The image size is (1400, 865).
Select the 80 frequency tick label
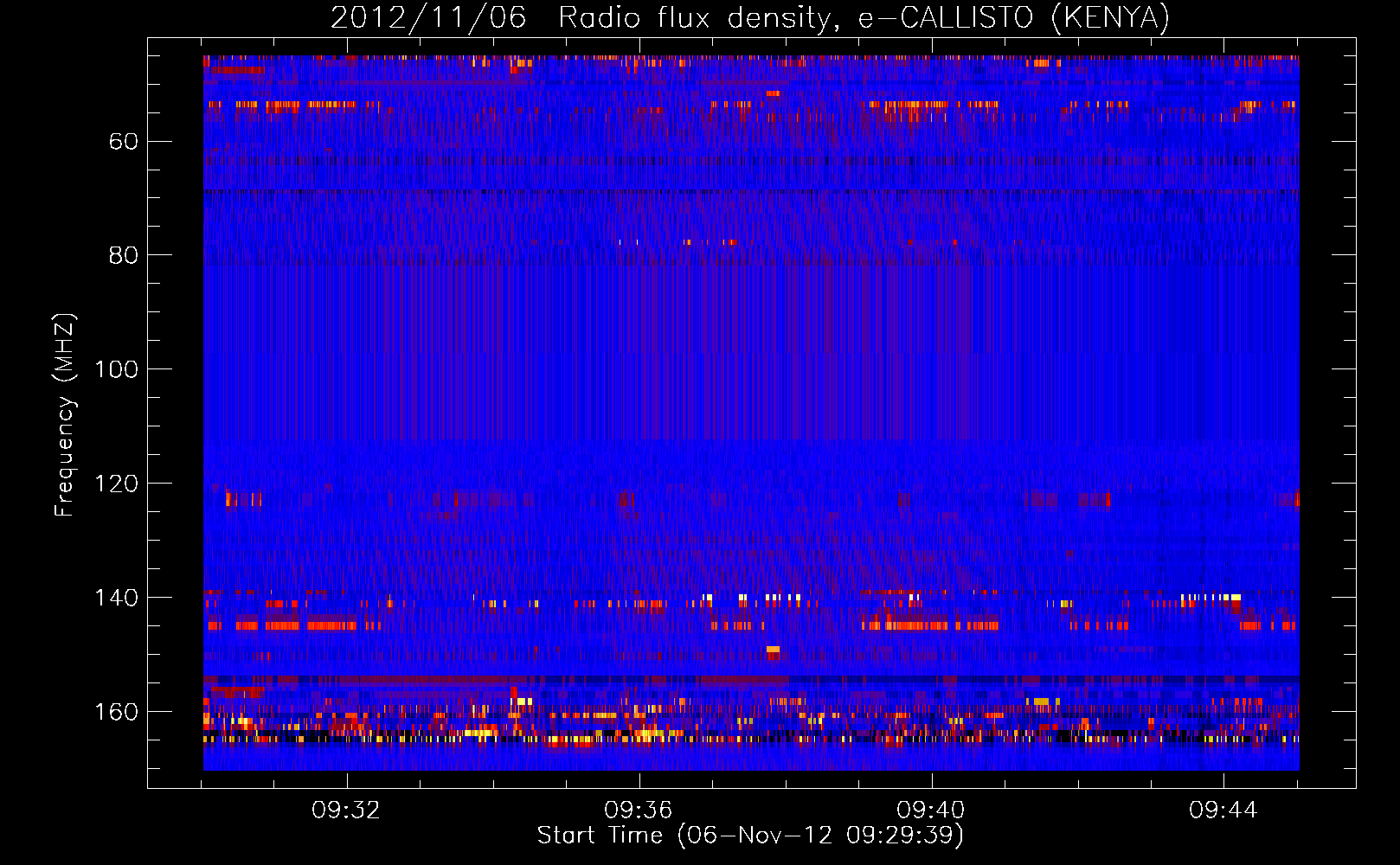click(x=123, y=255)
